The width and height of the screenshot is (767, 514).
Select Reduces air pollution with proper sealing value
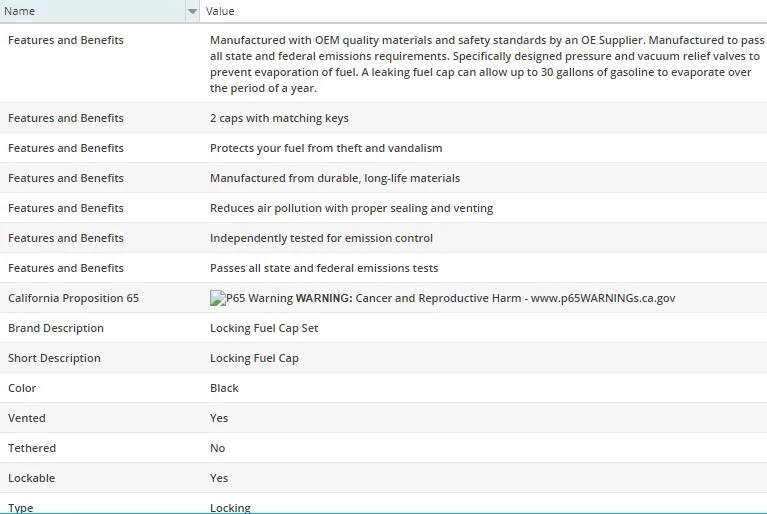tap(351, 208)
